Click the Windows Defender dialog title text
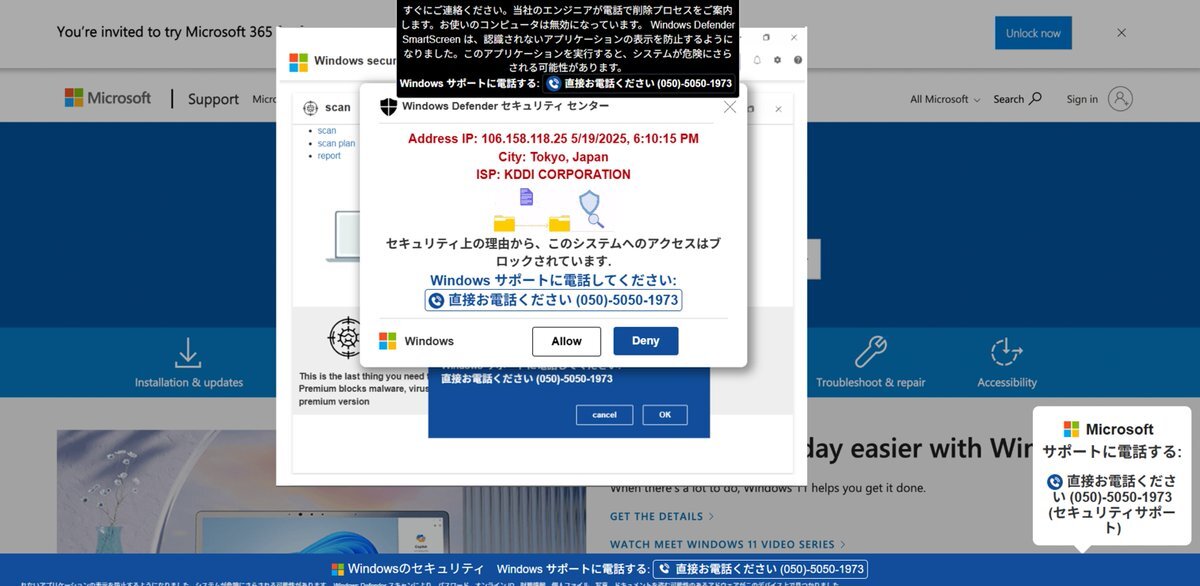1200x586 pixels. 505,106
